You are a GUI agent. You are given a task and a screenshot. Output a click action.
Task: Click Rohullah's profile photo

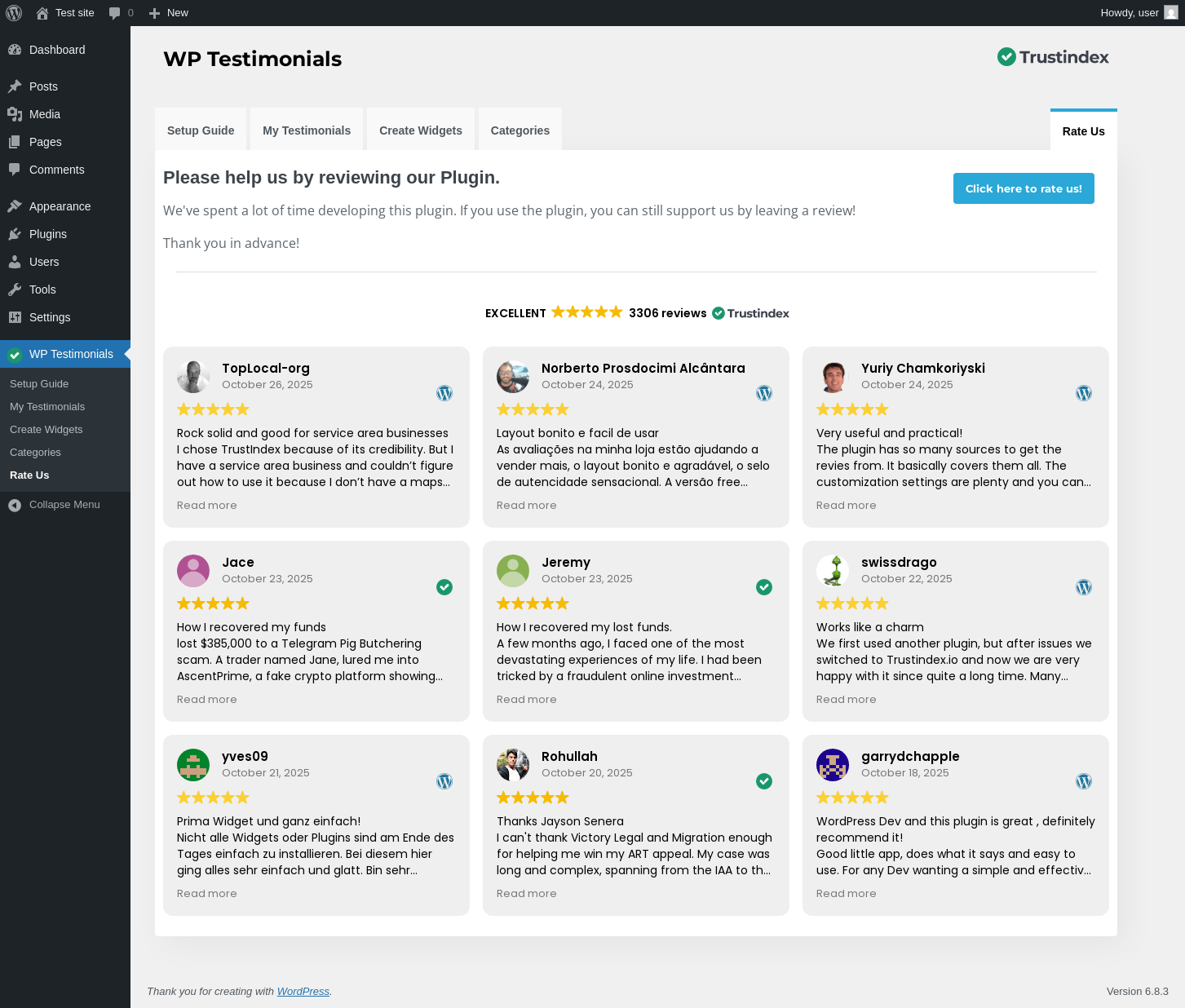(x=513, y=765)
